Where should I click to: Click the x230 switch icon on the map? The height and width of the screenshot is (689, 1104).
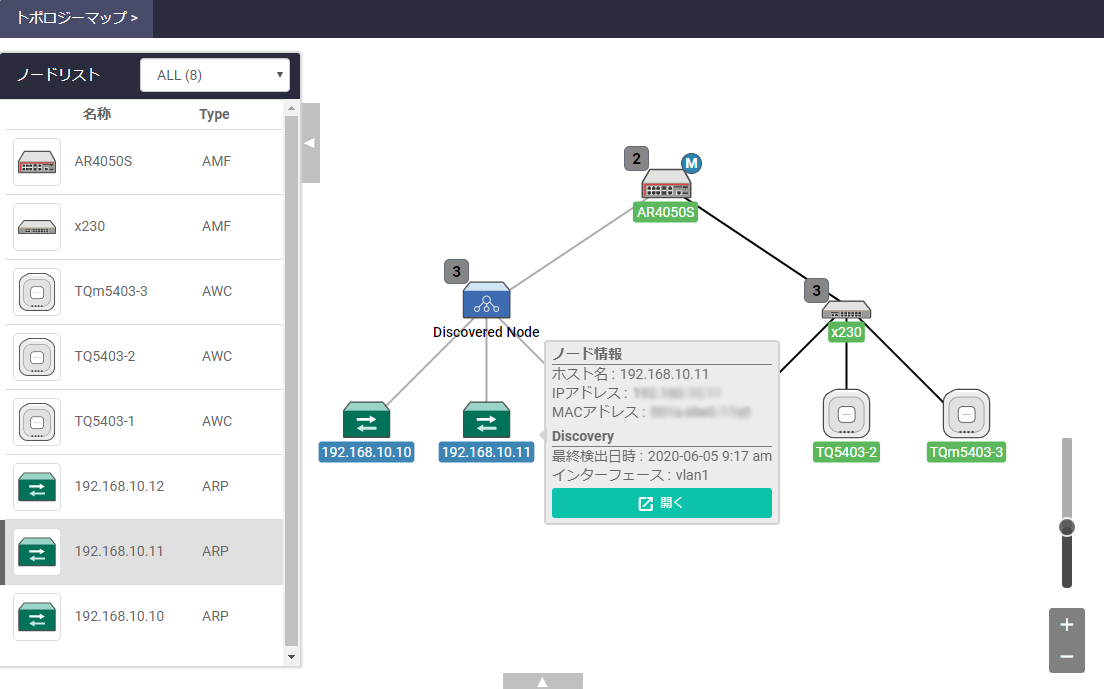(846, 311)
